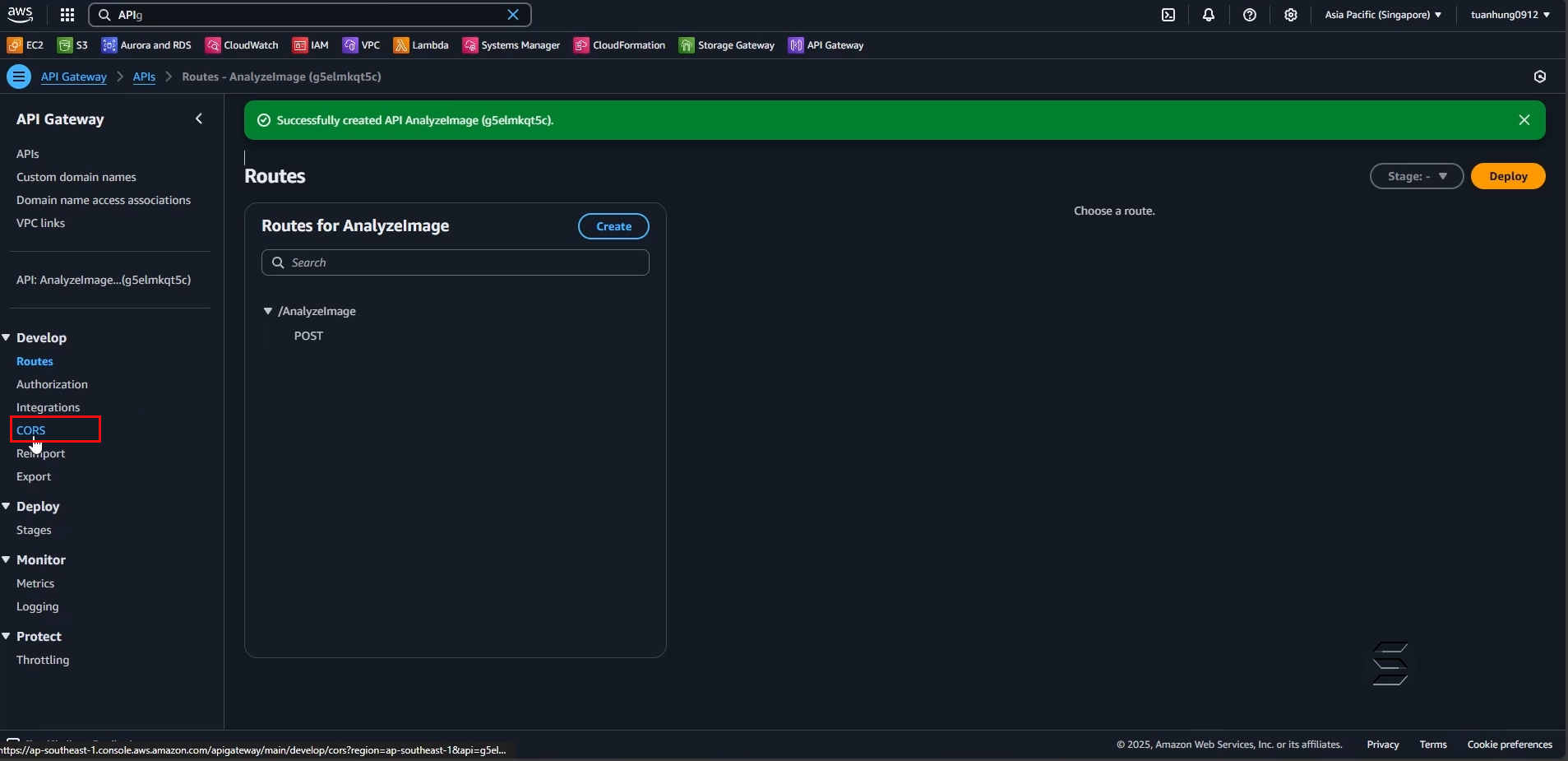Image resolution: width=1568 pixels, height=761 pixels.
Task: Create a new route
Action: point(613,226)
